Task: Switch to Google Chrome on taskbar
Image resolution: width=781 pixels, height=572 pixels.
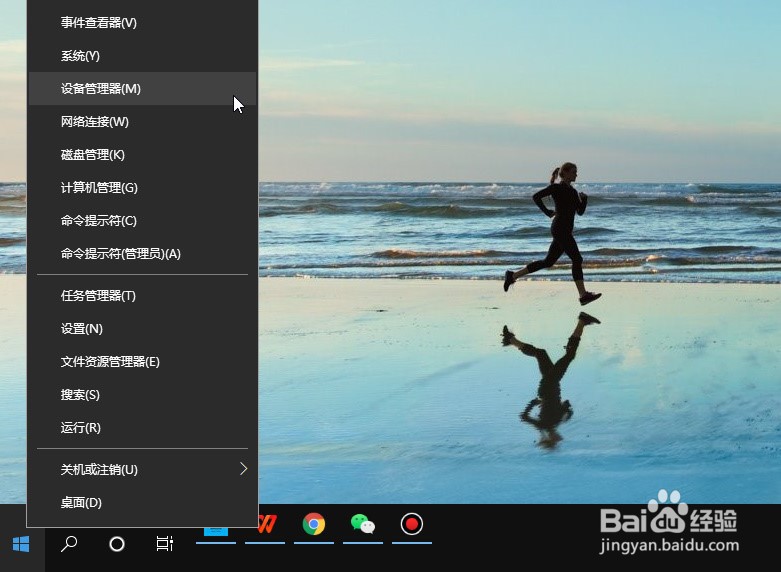Action: [314, 524]
